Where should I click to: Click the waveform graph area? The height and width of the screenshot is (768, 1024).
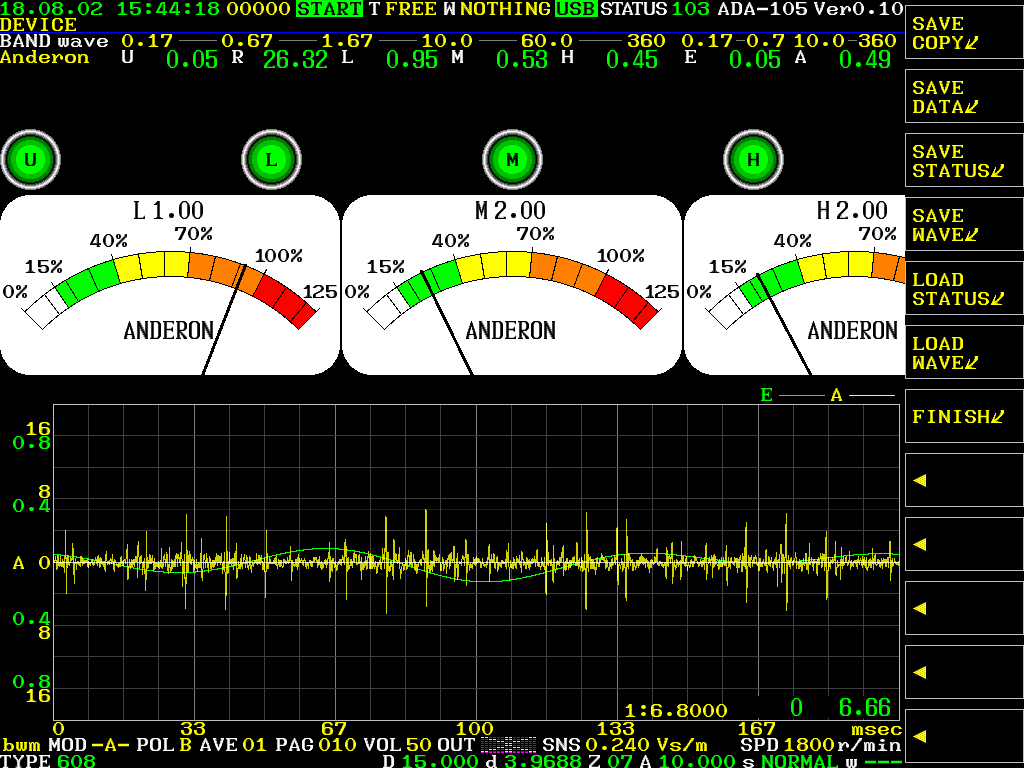pyautogui.click(x=476, y=562)
